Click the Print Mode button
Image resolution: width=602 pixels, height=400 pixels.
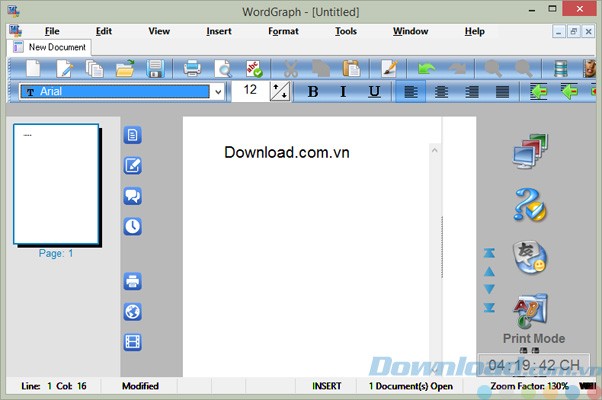[533, 338]
